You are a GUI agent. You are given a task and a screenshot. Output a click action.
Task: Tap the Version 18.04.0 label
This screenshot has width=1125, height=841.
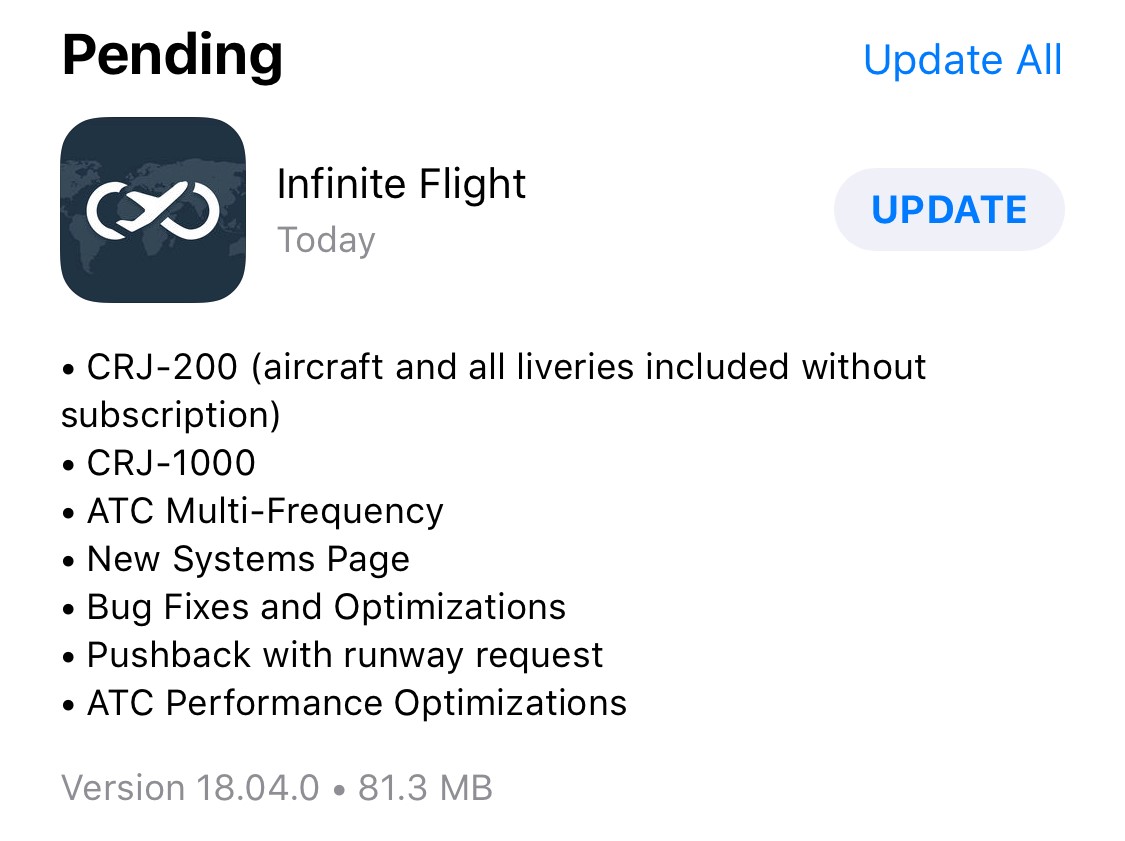coord(190,788)
